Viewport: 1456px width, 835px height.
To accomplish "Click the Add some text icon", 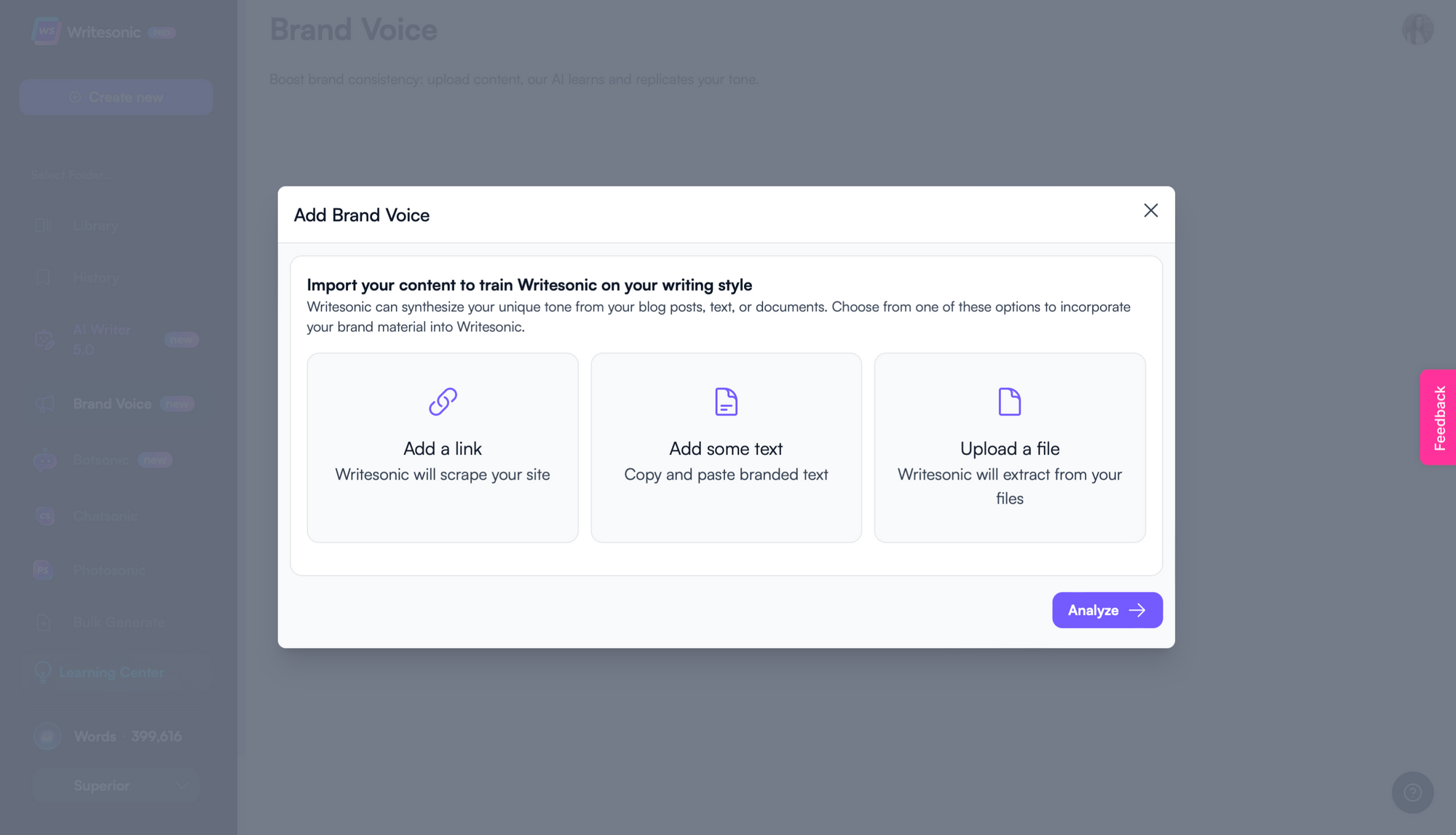I will 726,401.
